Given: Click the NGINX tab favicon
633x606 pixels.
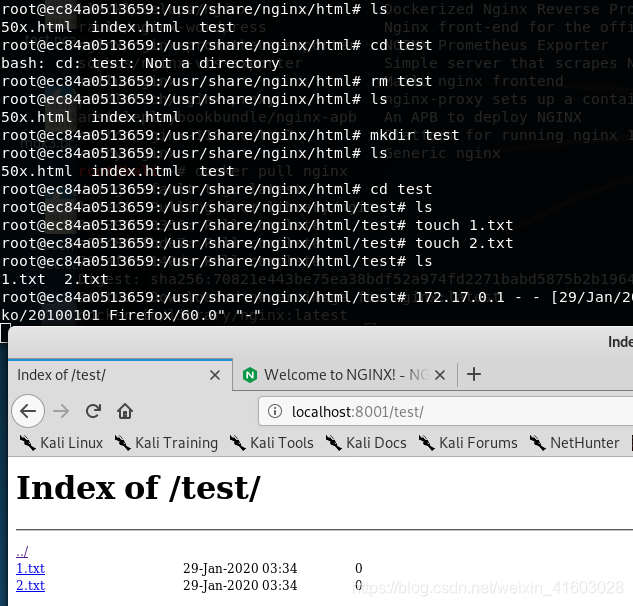Looking at the screenshot, I should point(250,375).
